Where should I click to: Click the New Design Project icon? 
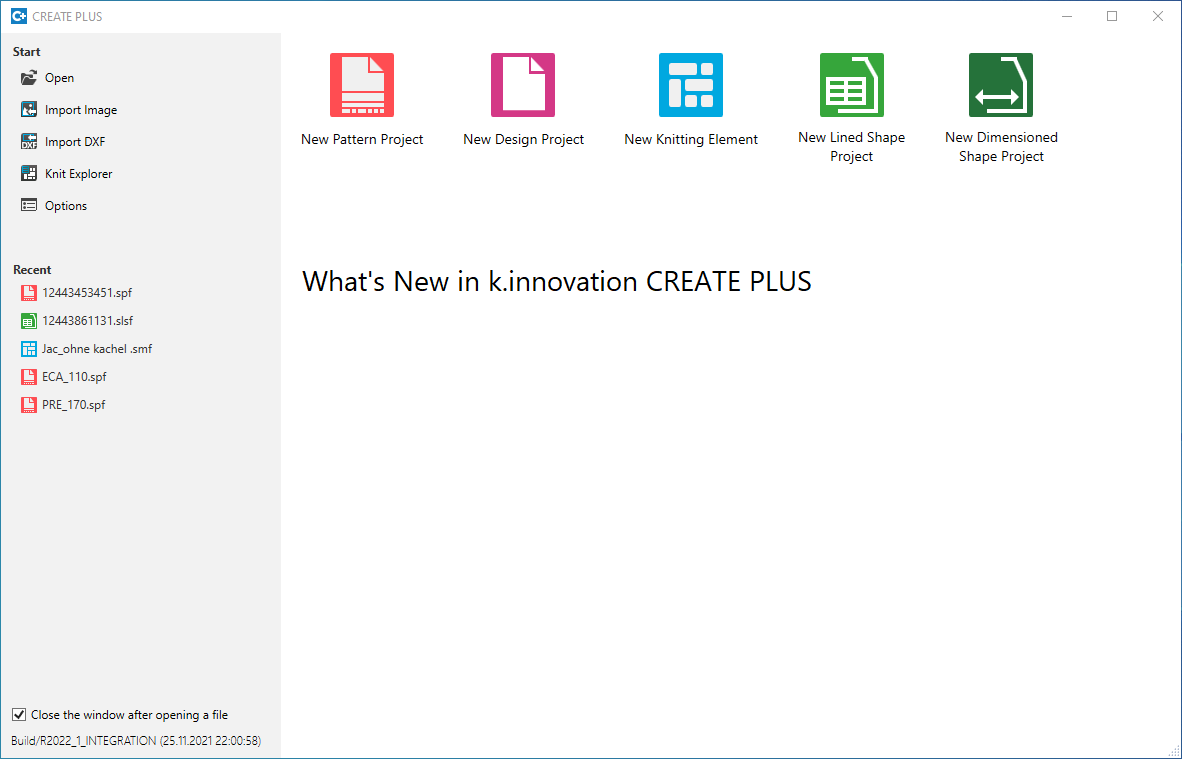(x=523, y=85)
